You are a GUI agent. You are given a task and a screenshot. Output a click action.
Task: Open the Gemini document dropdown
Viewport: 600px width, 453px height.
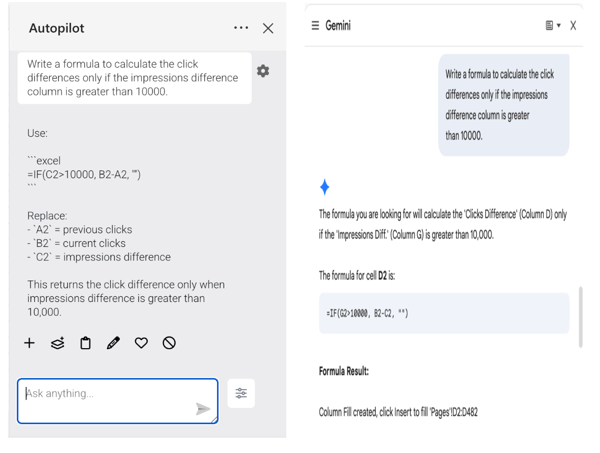(x=553, y=26)
